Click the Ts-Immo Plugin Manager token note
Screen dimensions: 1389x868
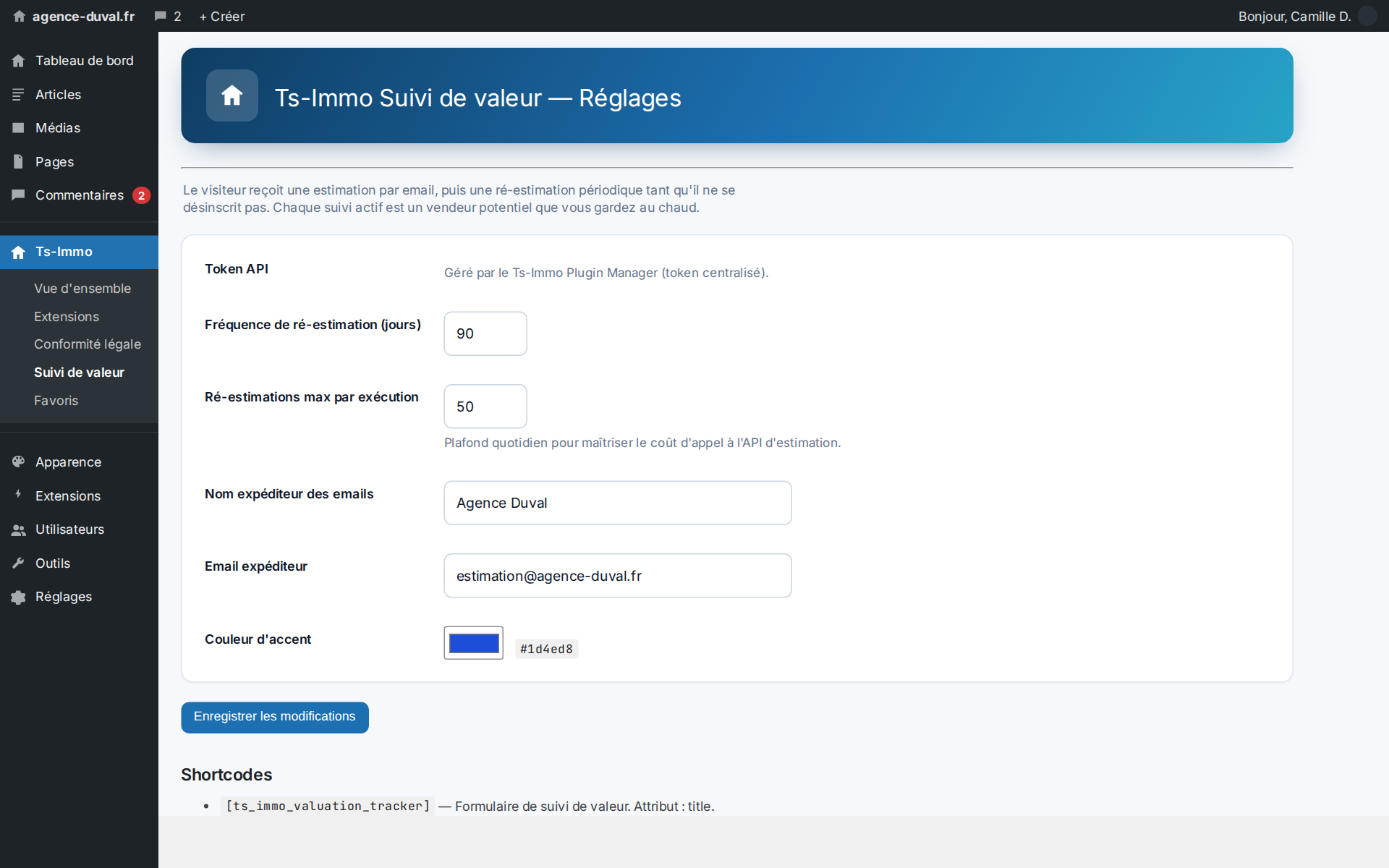pos(606,273)
